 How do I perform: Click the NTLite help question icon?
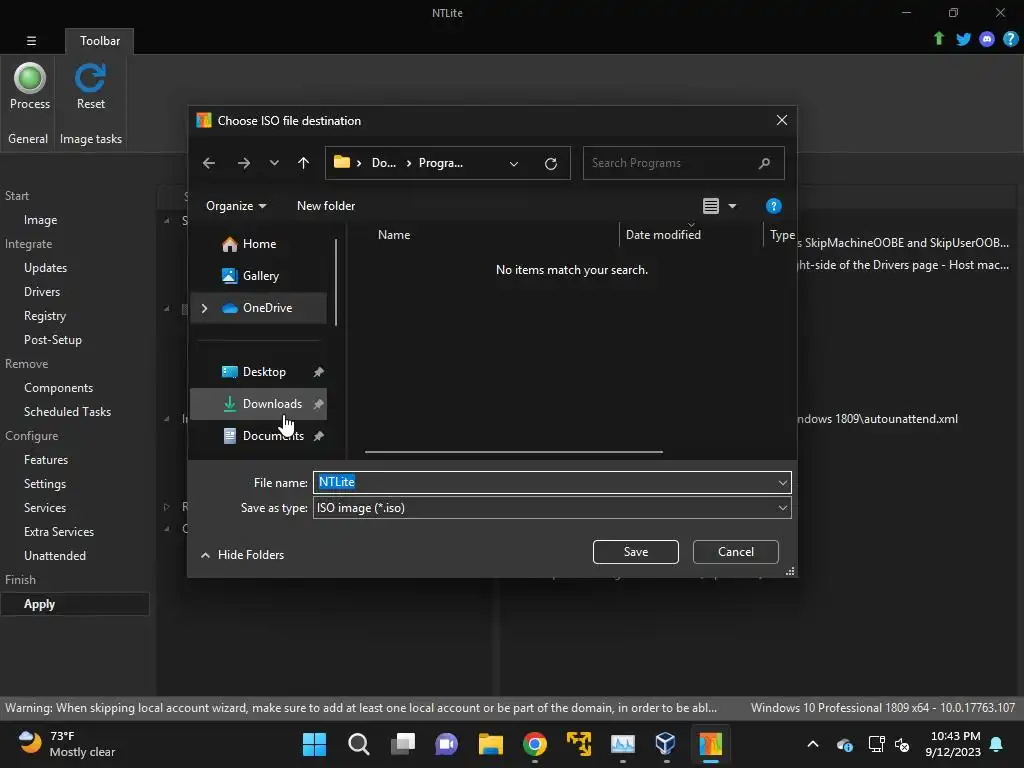[1010, 39]
